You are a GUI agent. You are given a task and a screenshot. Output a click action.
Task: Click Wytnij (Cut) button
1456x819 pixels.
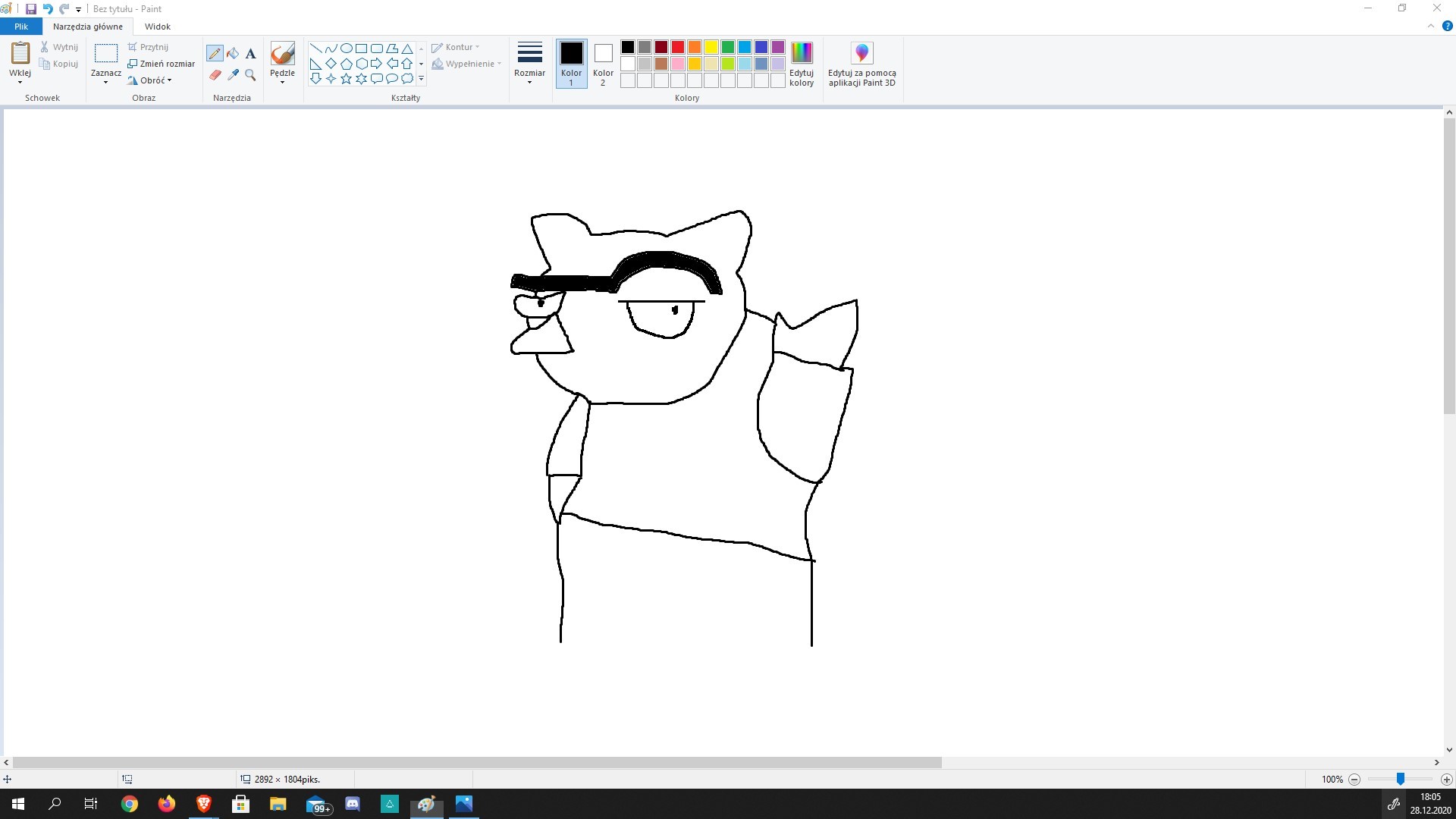click(x=59, y=47)
